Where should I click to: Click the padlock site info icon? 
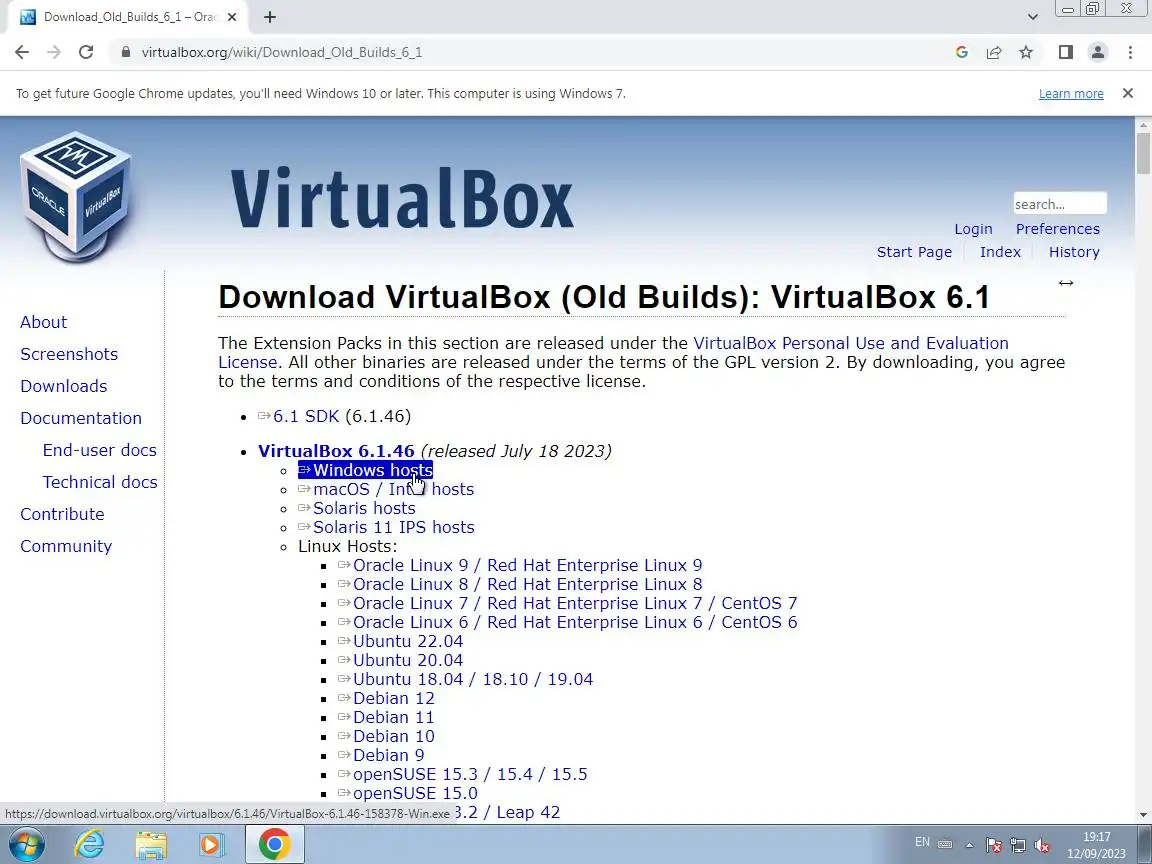click(x=126, y=52)
